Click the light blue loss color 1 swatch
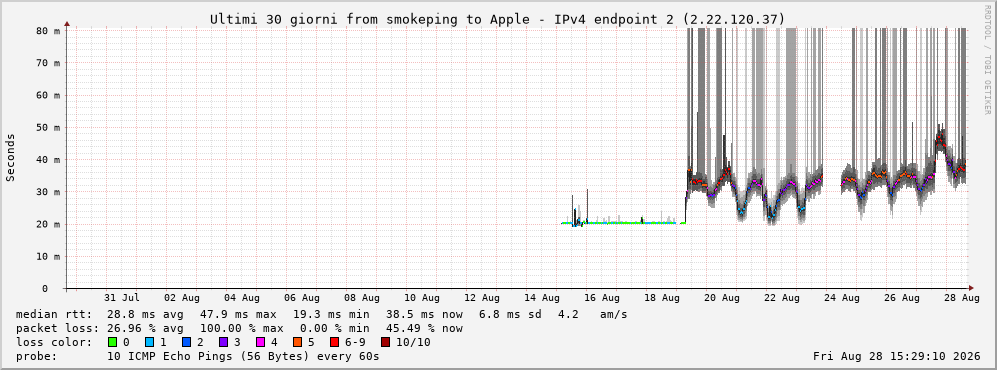Viewport: 997px width, 370px height. tap(149, 342)
